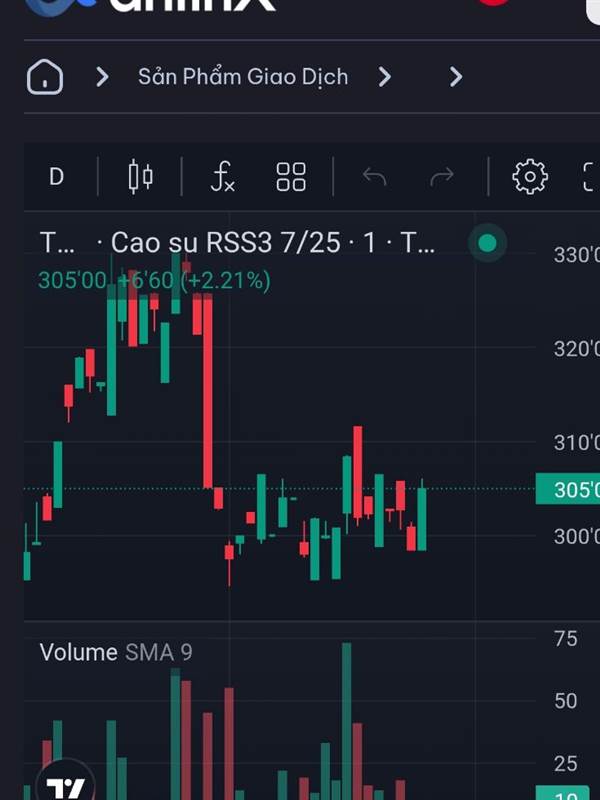Open chart settings gear
Image resolution: width=600 pixels, height=800 pixels.
[530, 177]
